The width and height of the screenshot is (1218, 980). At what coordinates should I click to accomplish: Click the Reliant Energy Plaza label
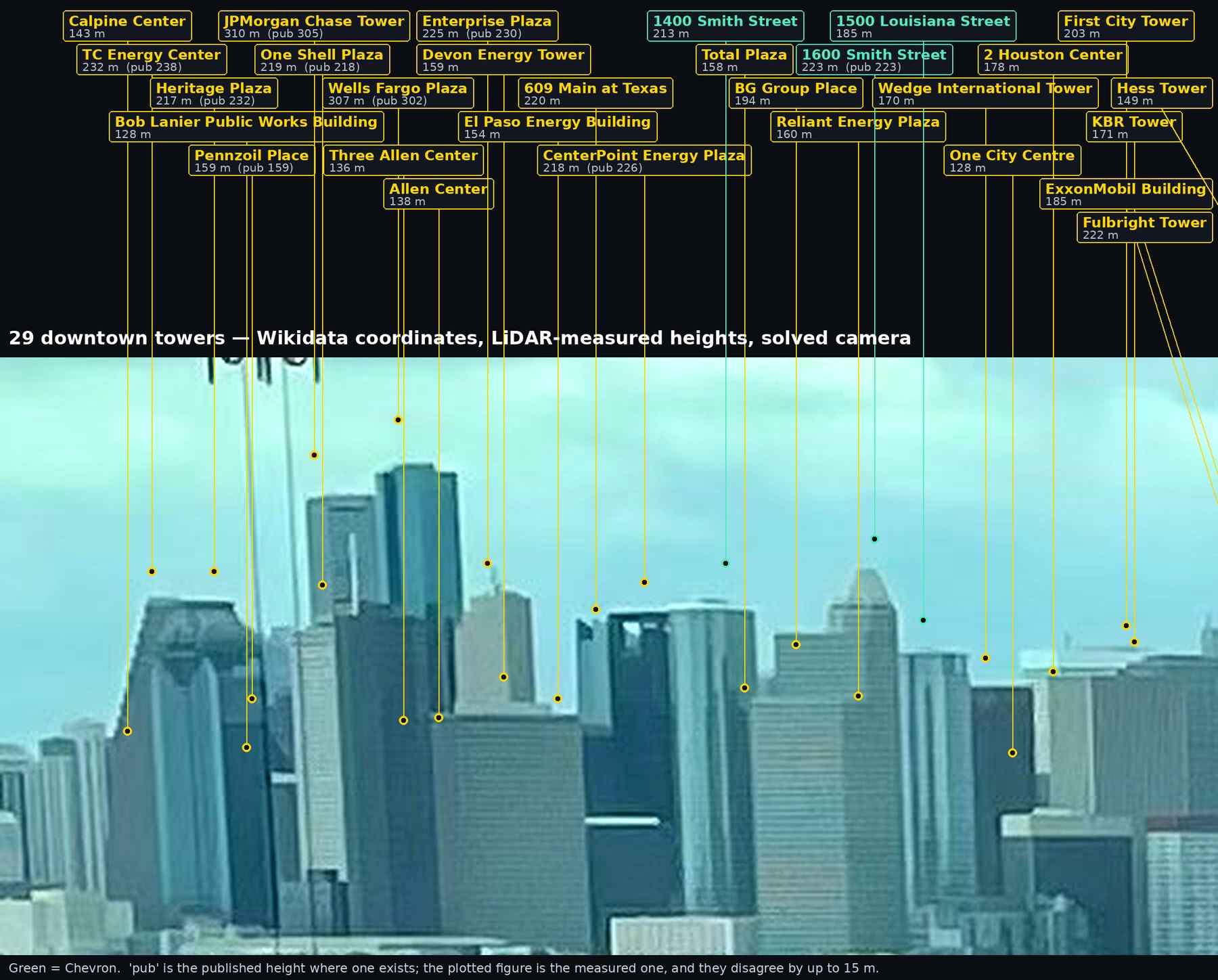pos(858,127)
